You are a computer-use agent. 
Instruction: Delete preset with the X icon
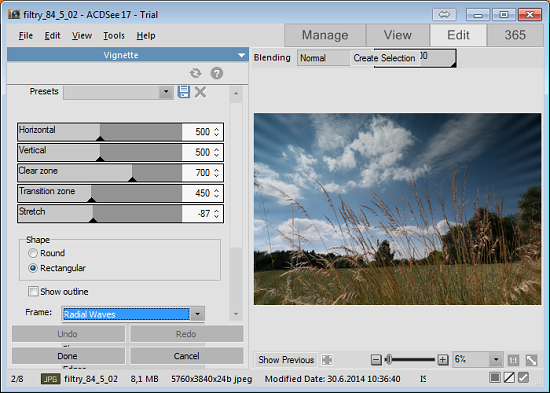201,92
